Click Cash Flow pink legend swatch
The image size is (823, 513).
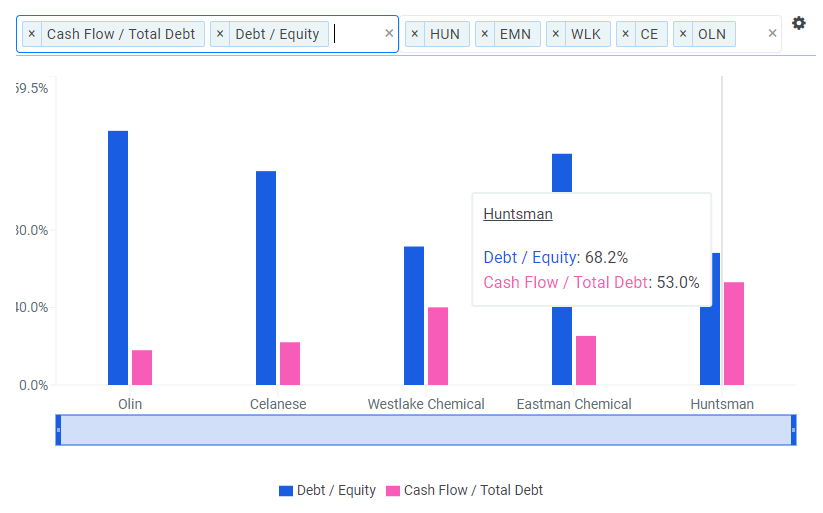pyautogui.click(x=393, y=491)
